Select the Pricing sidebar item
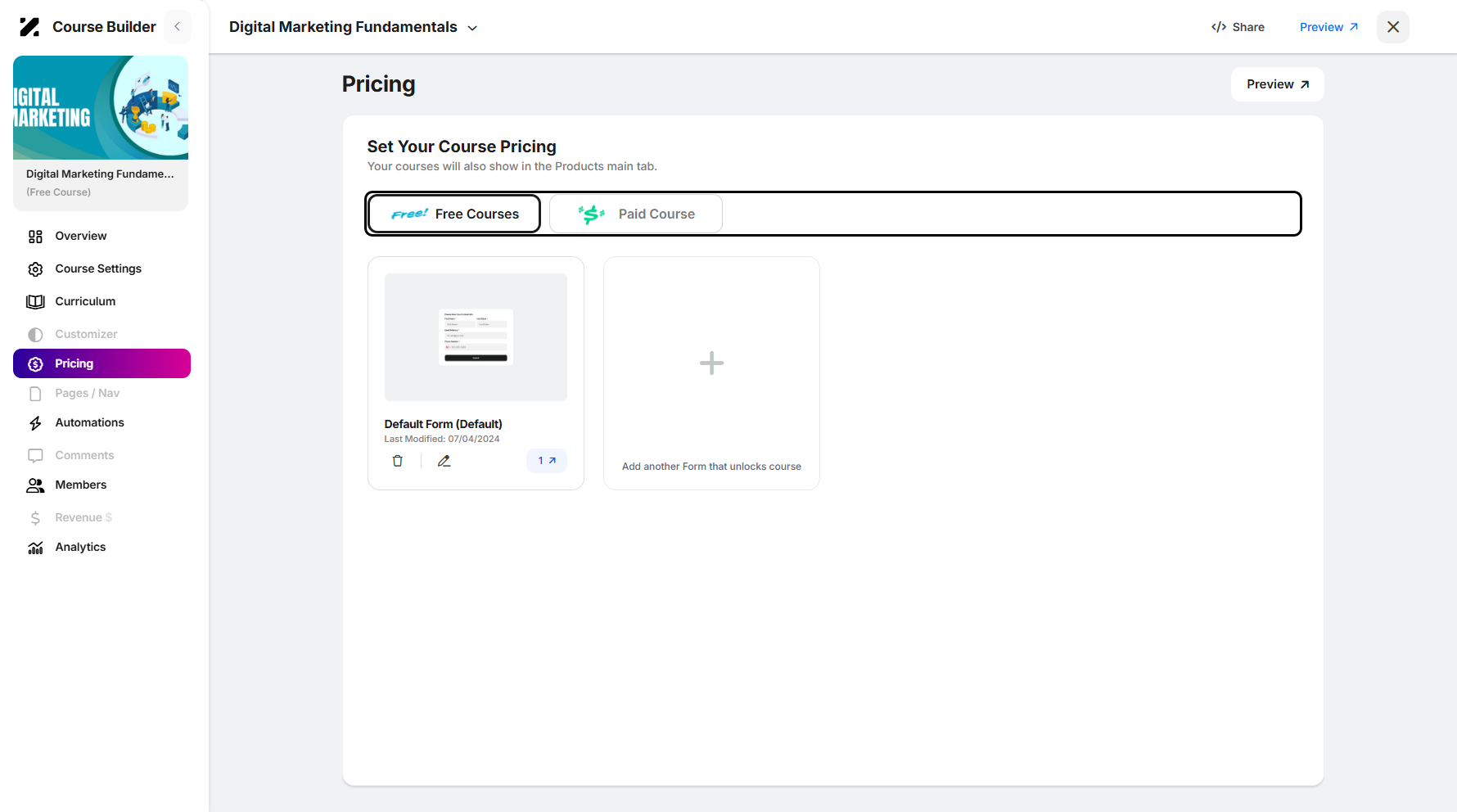The width and height of the screenshot is (1457, 812). pyautogui.click(x=101, y=363)
